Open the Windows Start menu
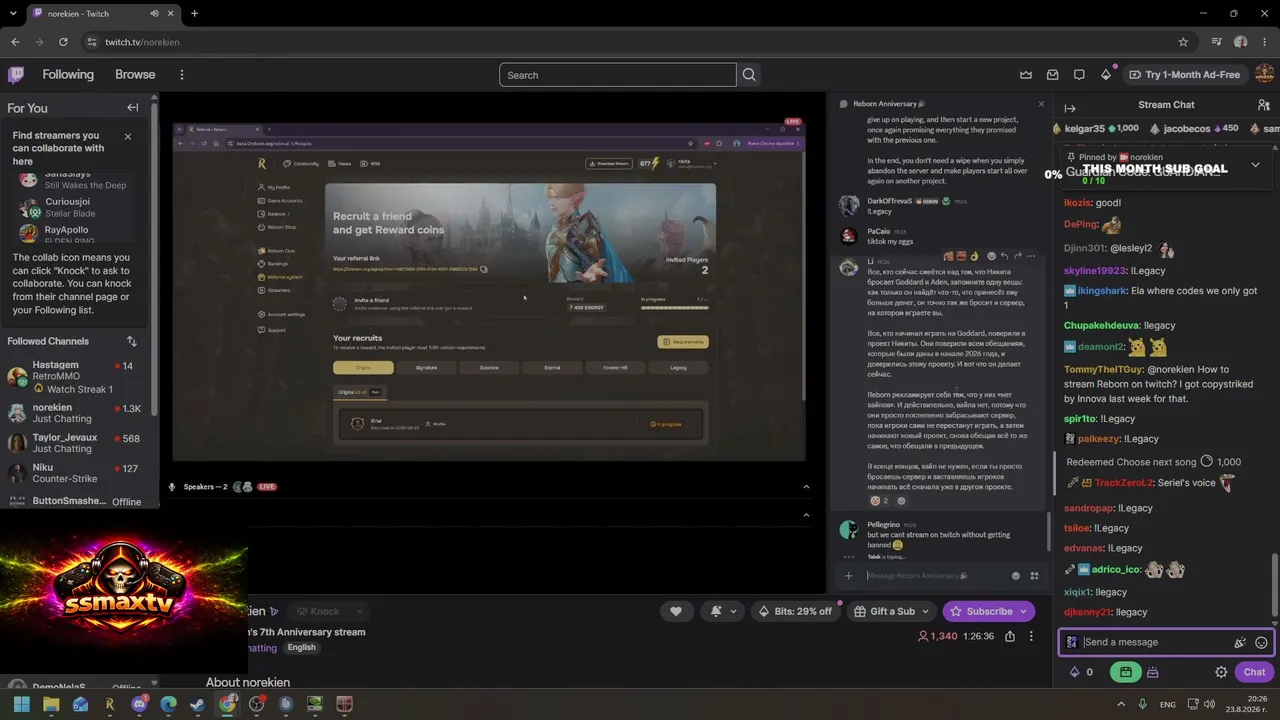The height and width of the screenshot is (720, 1280). [22, 704]
